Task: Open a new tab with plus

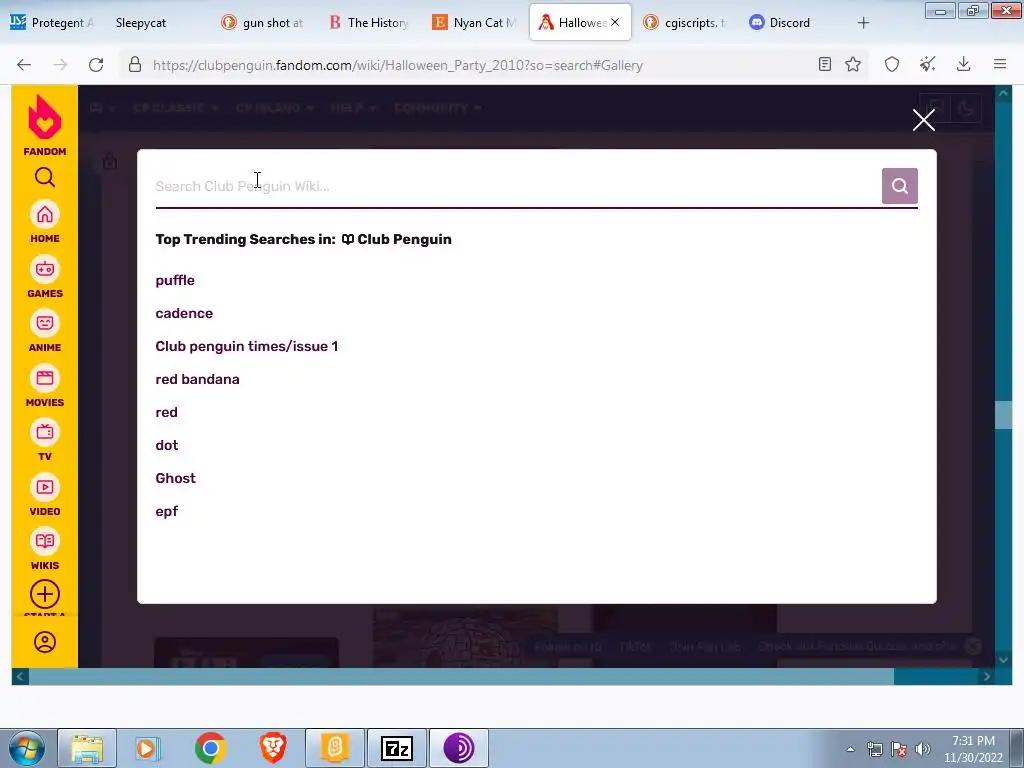Action: 863,23
